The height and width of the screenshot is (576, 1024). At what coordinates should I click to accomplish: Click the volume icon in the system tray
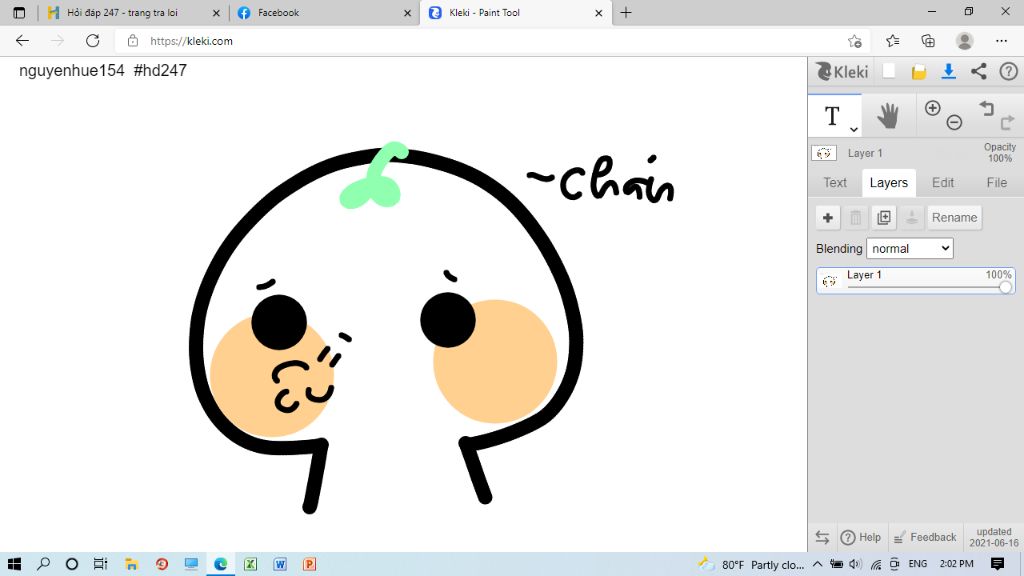[x=855, y=564]
